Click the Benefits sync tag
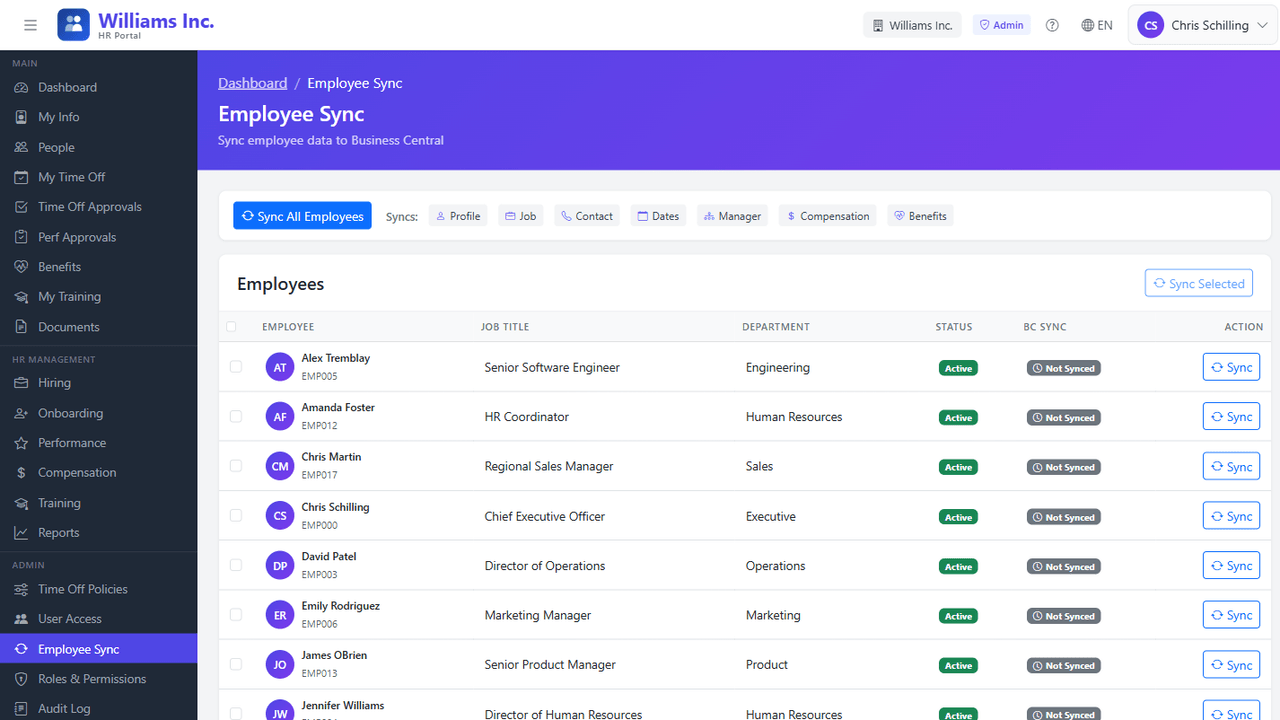The width and height of the screenshot is (1280, 720). click(x=920, y=216)
